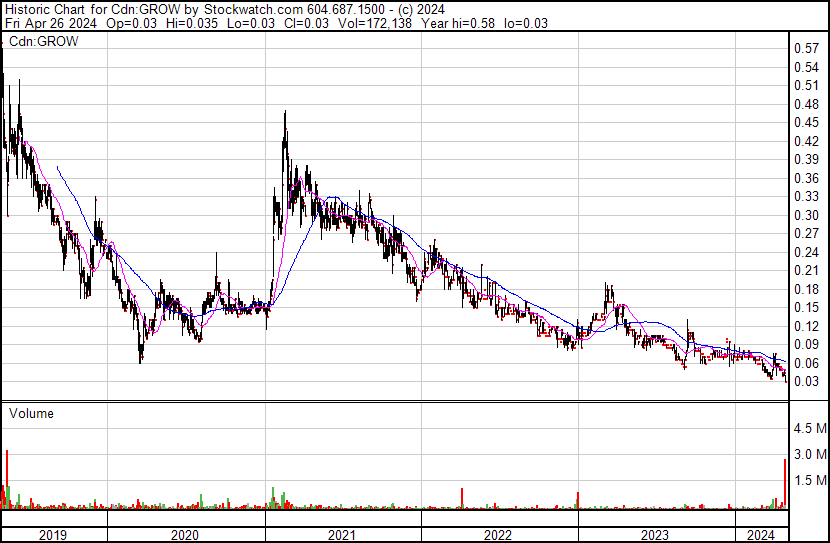Viewport: 830px width, 543px height.
Task: Select the 0.39 price axis label
Action: [807, 159]
